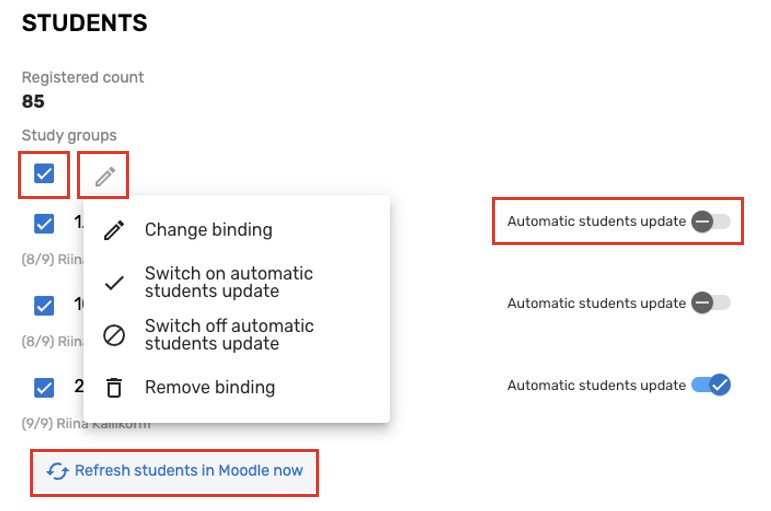This screenshot has height=511, width=771.
Task: Uncheck the third study group checkbox
Action: point(44,386)
